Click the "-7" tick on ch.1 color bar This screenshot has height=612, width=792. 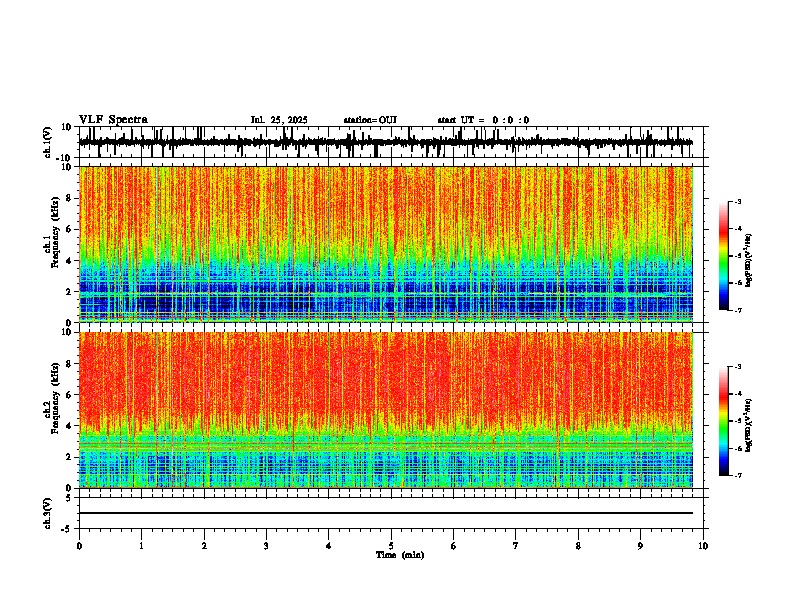point(737,310)
